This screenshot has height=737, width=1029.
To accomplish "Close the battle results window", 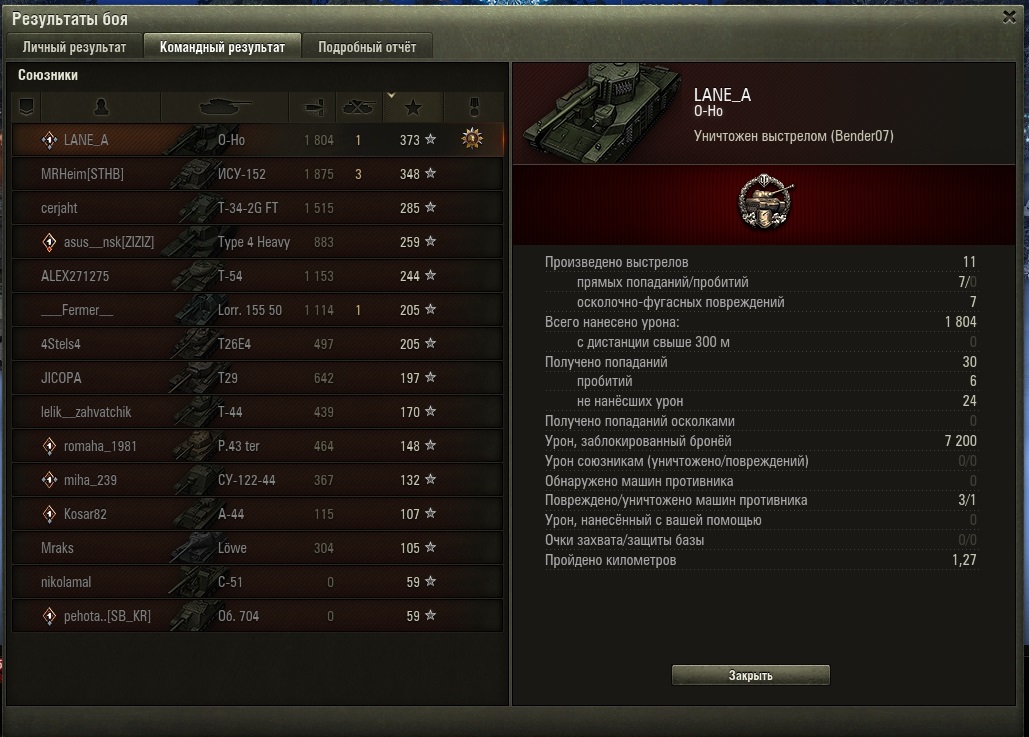I will point(1010,17).
